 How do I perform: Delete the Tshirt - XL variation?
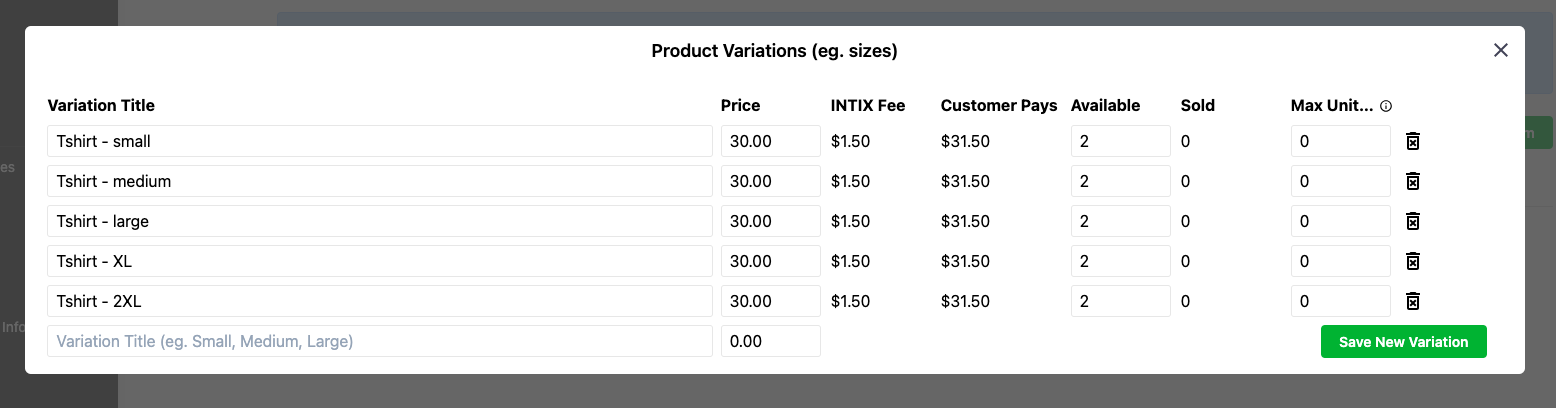pos(1413,261)
